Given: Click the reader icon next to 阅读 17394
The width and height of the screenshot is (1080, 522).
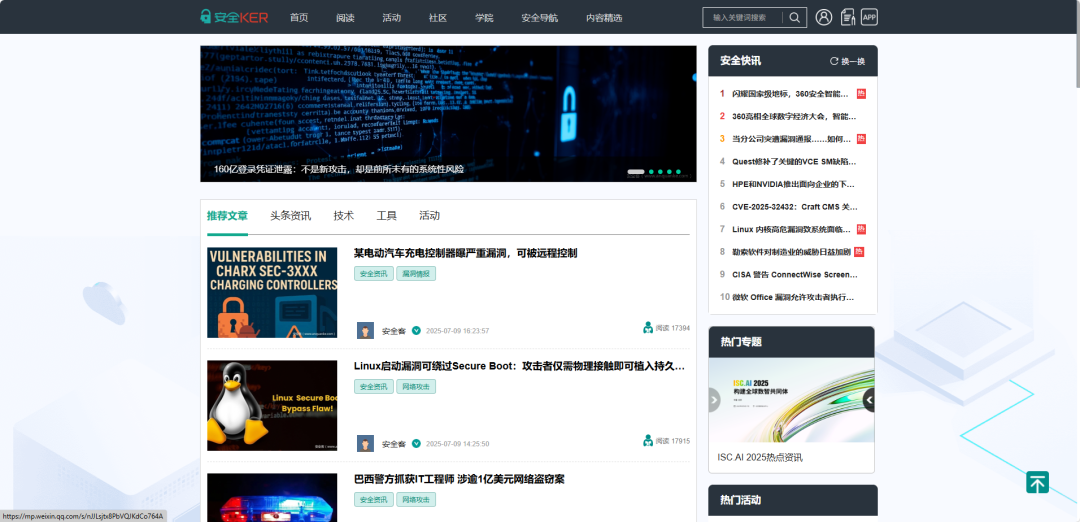Looking at the screenshot, I should (647, 328).
